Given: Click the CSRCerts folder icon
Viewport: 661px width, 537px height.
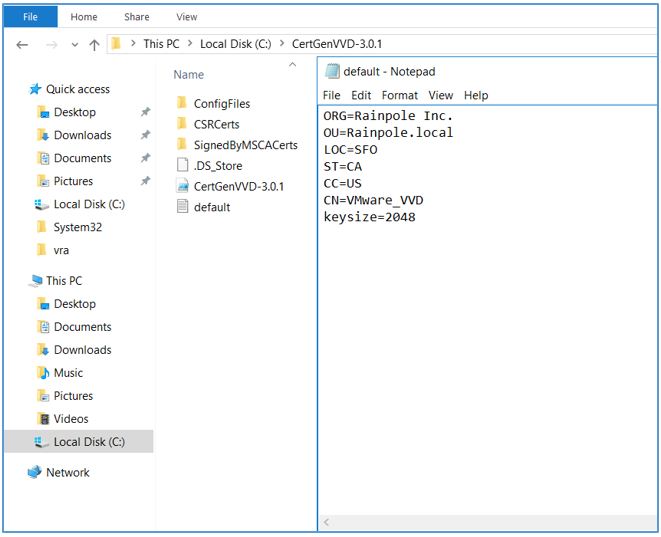Looking at the screenshot, I should tap(182, 124).
